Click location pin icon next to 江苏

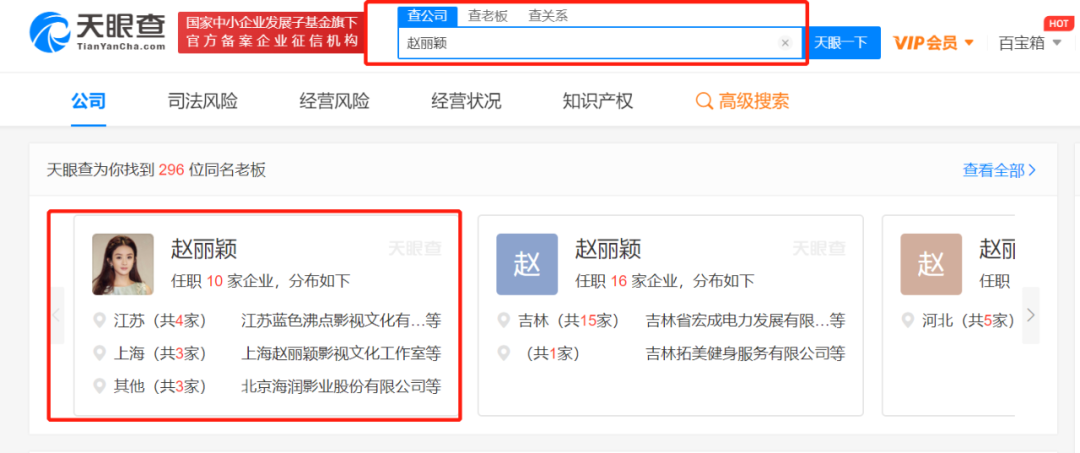99,321
